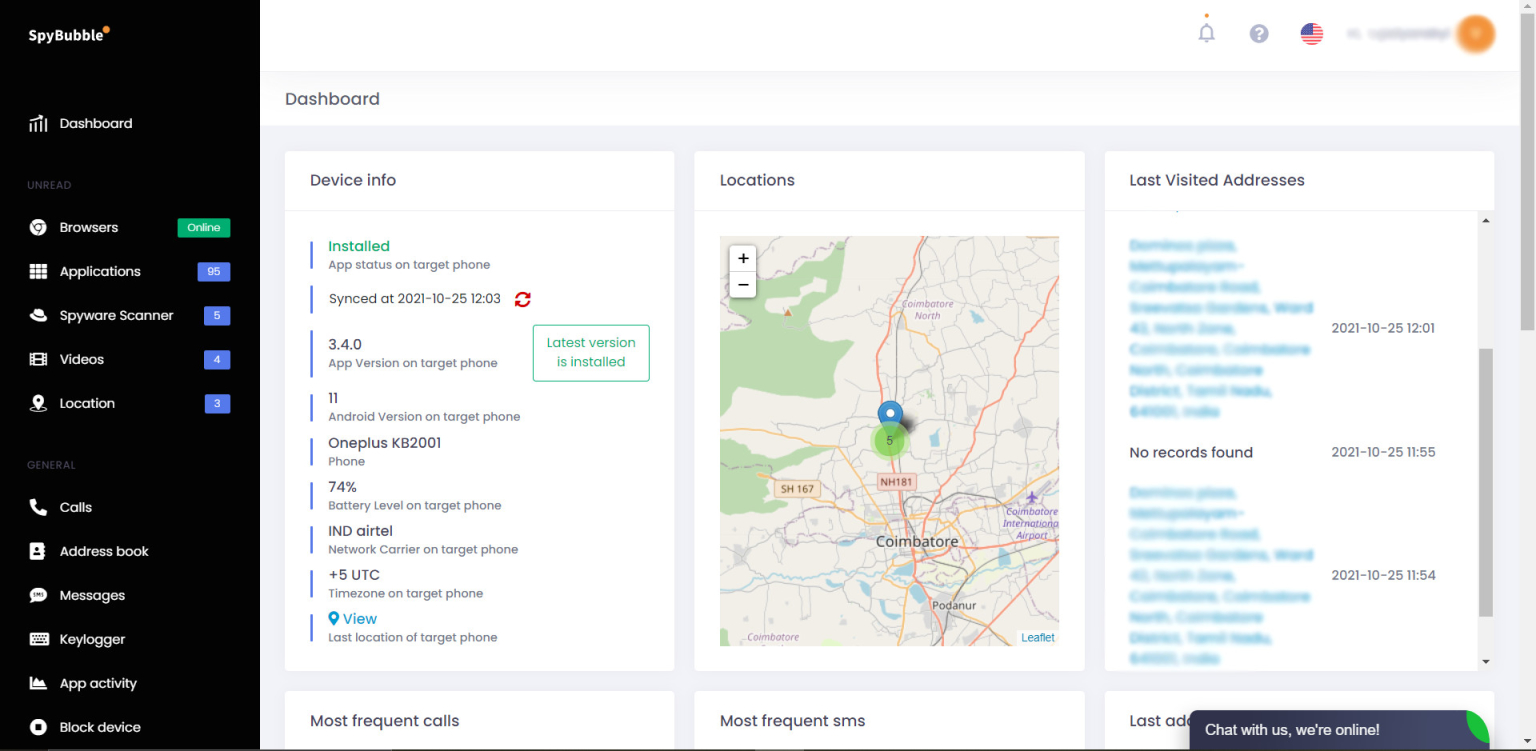
Task: Open the Applications grid icon
Action: point(37,271)
